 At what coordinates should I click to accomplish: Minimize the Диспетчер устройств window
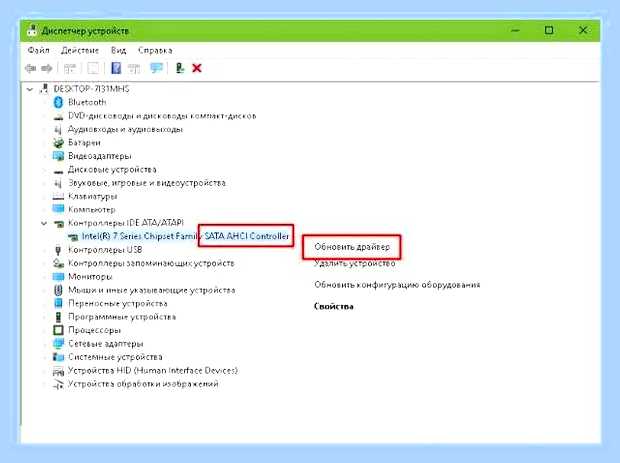515,30
